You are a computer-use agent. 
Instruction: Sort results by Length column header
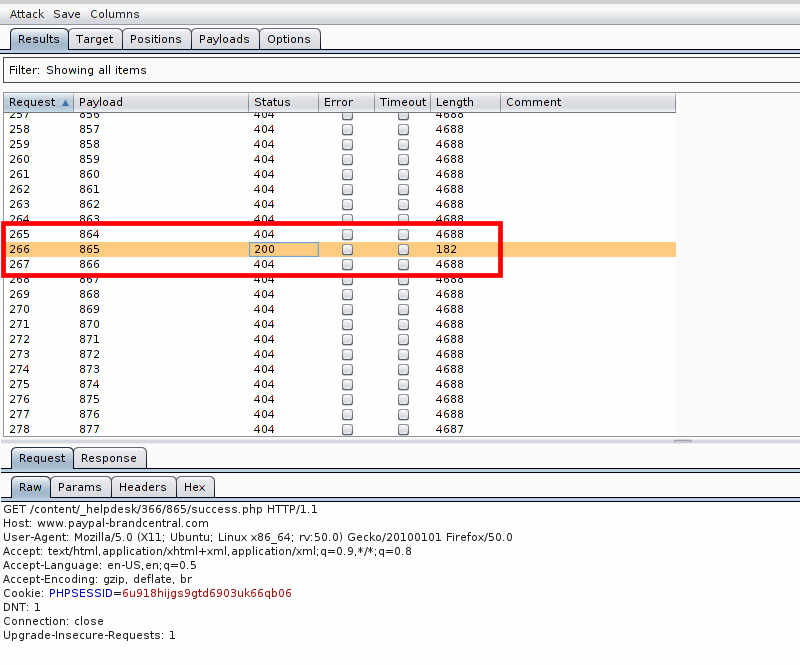465,102
